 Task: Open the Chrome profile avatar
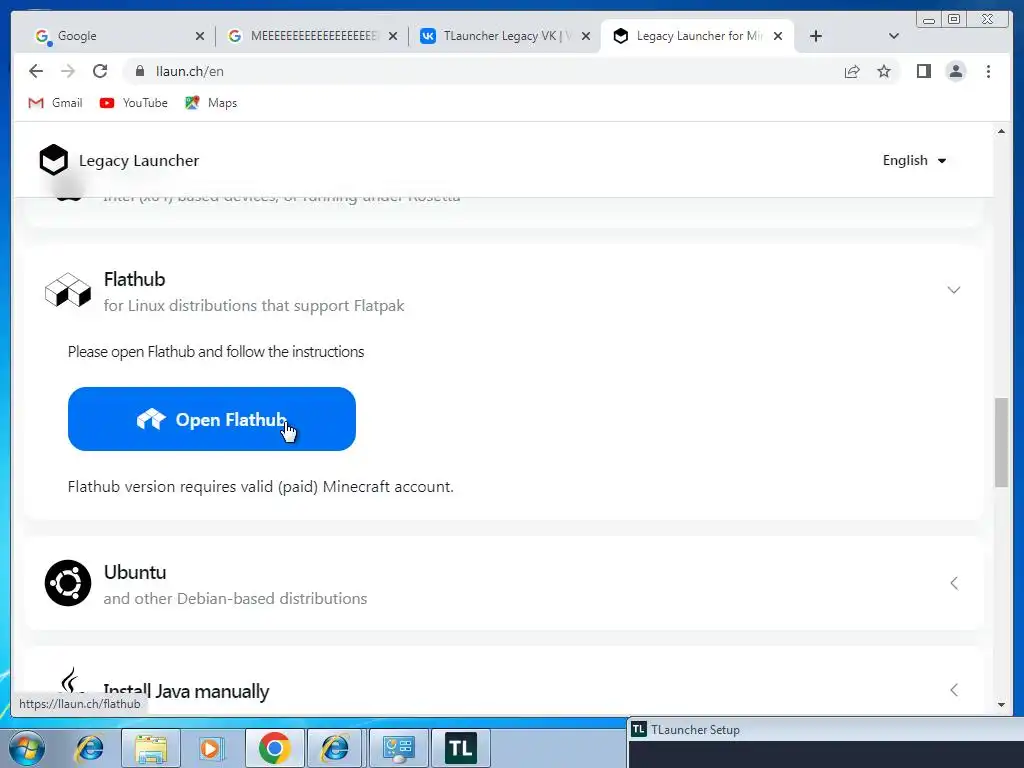coord(955,71)
